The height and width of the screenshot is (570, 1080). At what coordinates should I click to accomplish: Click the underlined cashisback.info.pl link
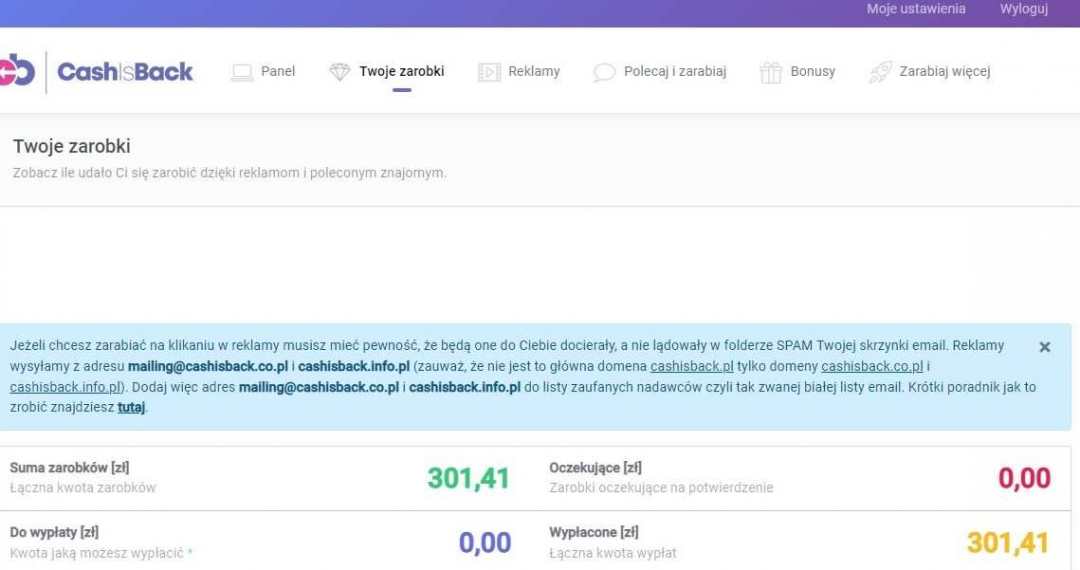66,387
